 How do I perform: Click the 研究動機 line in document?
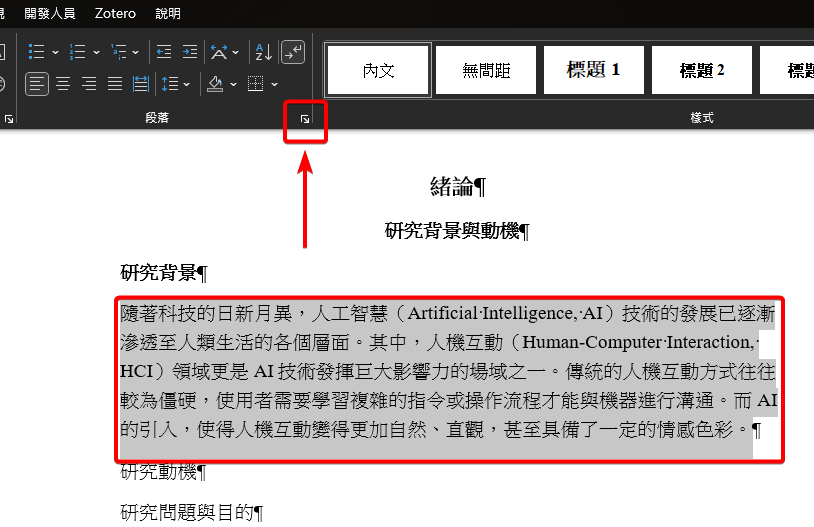(163, 471)
